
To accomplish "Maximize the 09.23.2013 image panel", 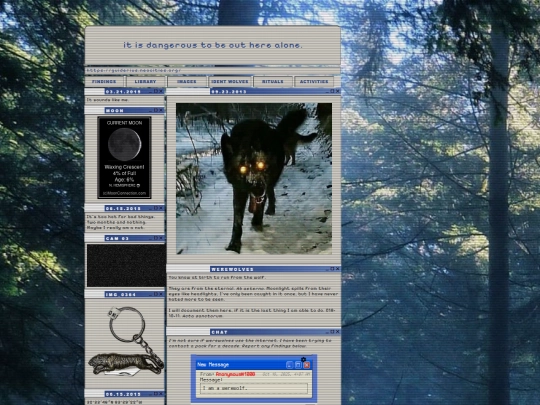I will (332, 91).
